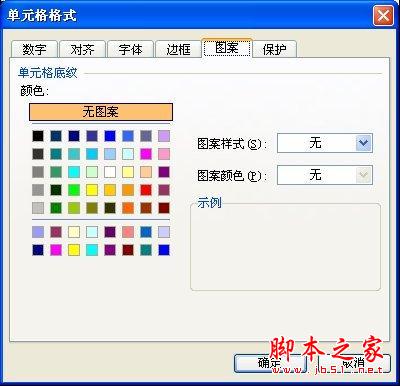Select the 字体 tab
This screenshot has width=400, height=386.
pos(130,49)
